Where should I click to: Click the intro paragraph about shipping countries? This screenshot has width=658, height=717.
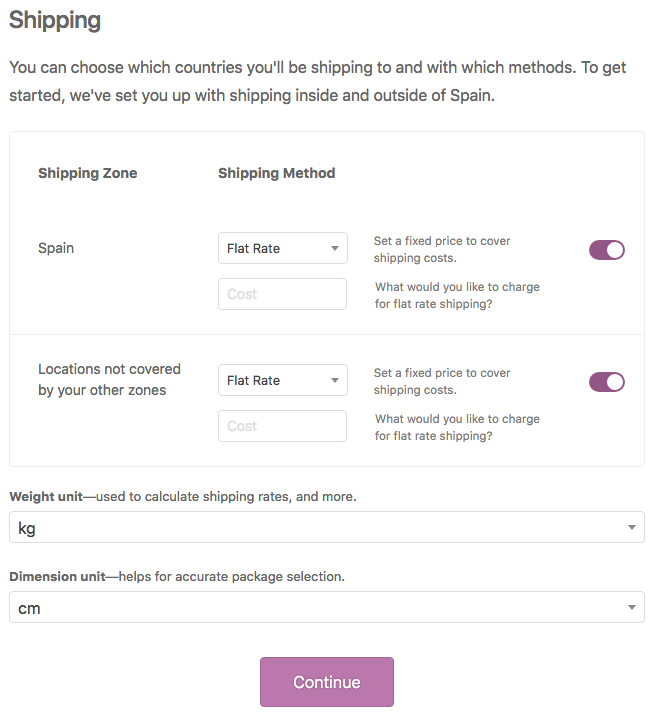point(317,81)
